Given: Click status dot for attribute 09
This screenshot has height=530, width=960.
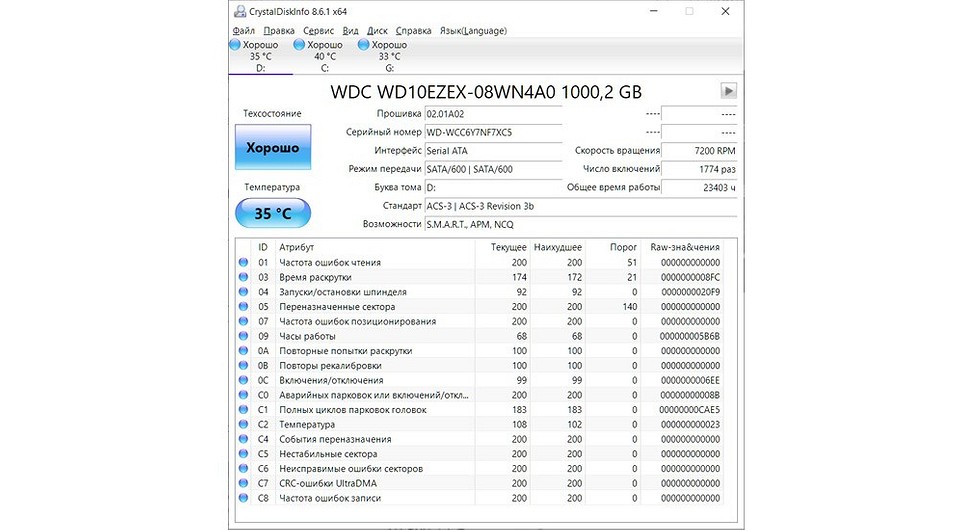Looking at the screenshot, I should click(243, 335).
